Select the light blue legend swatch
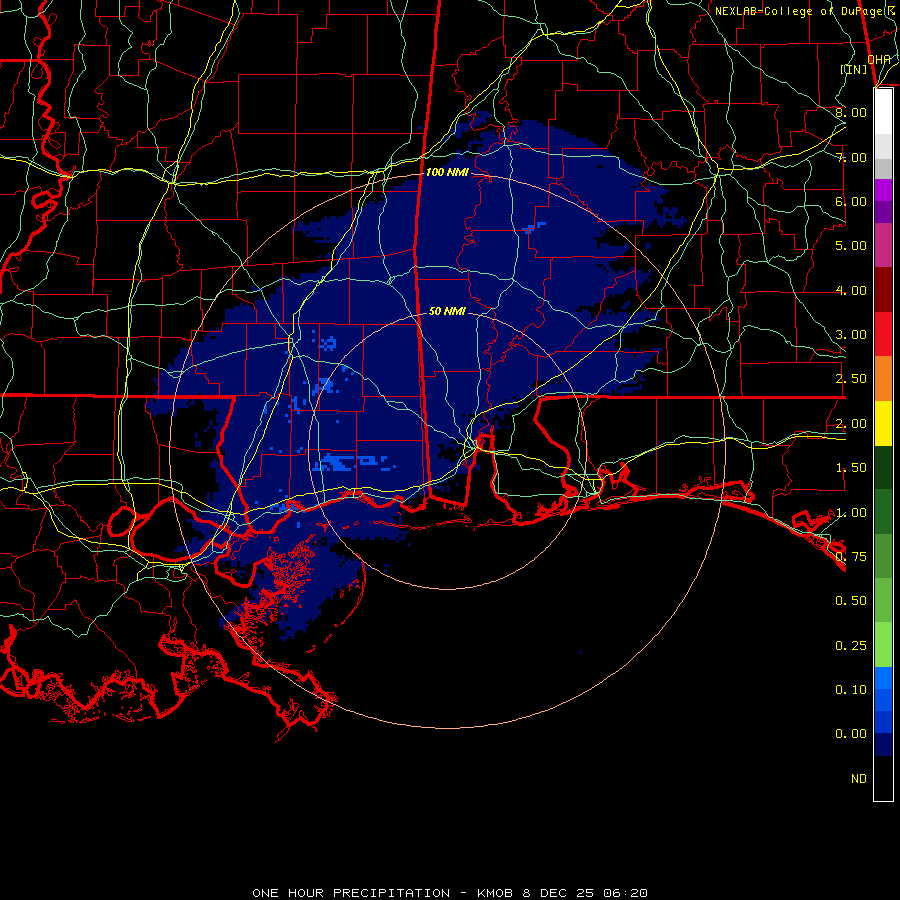This screenshot has width=900, height=900. [883, 678]
